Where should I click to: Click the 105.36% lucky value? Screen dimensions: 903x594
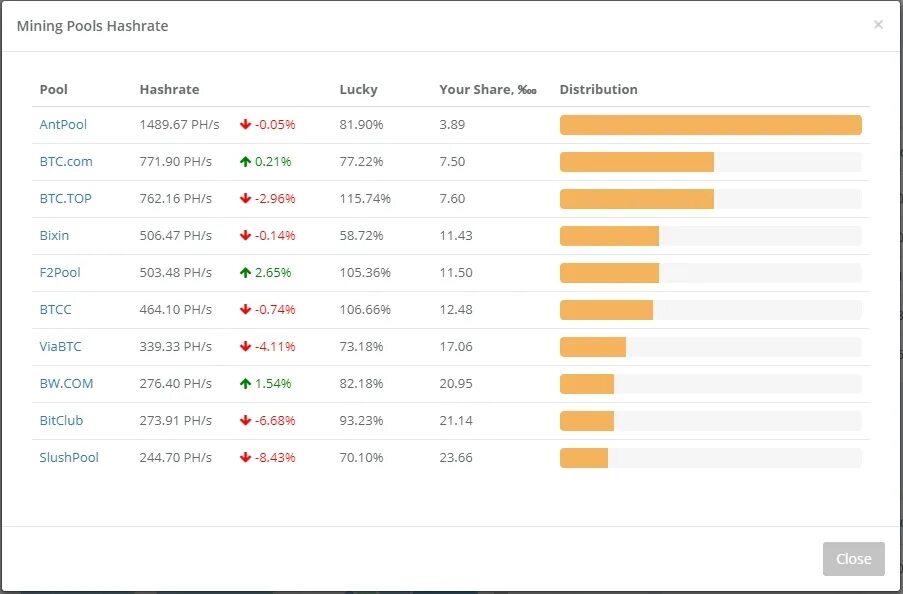point(365,272)
